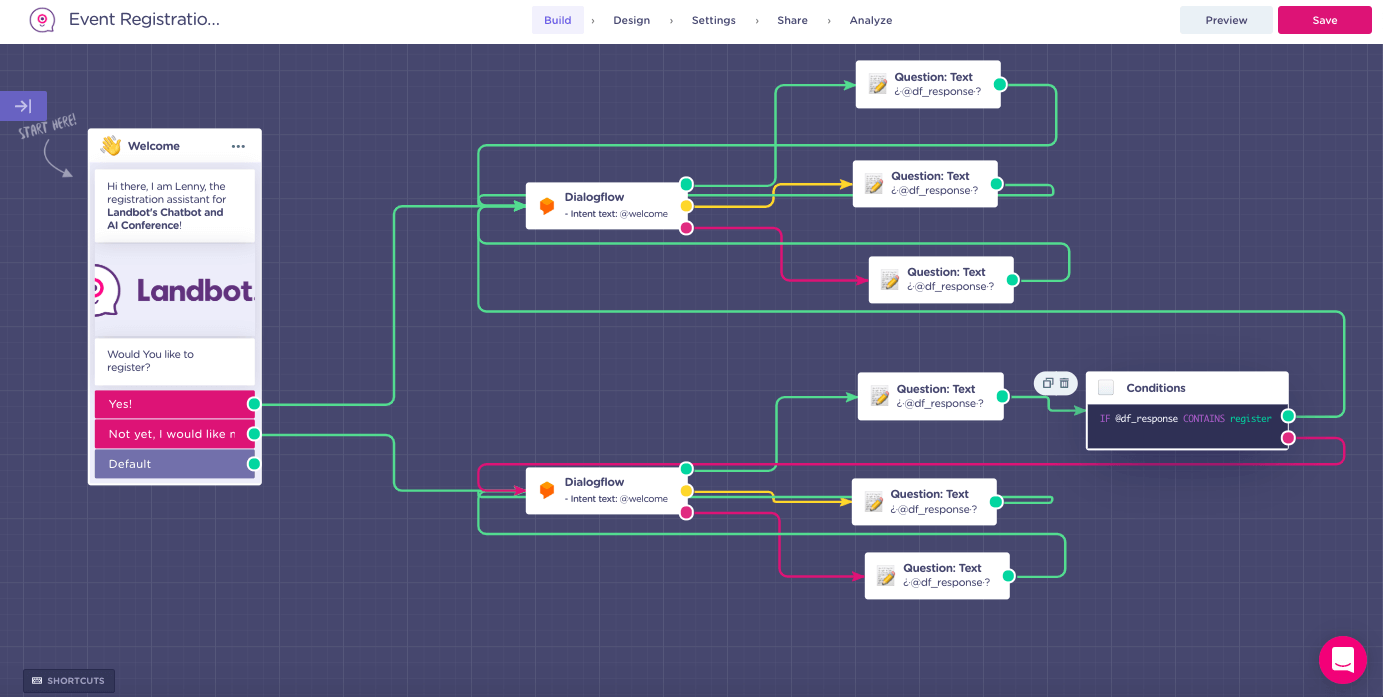The width and height of the screenshot is (1383, 697).
Task: Click the Preview button
Action: [1226, 20]
